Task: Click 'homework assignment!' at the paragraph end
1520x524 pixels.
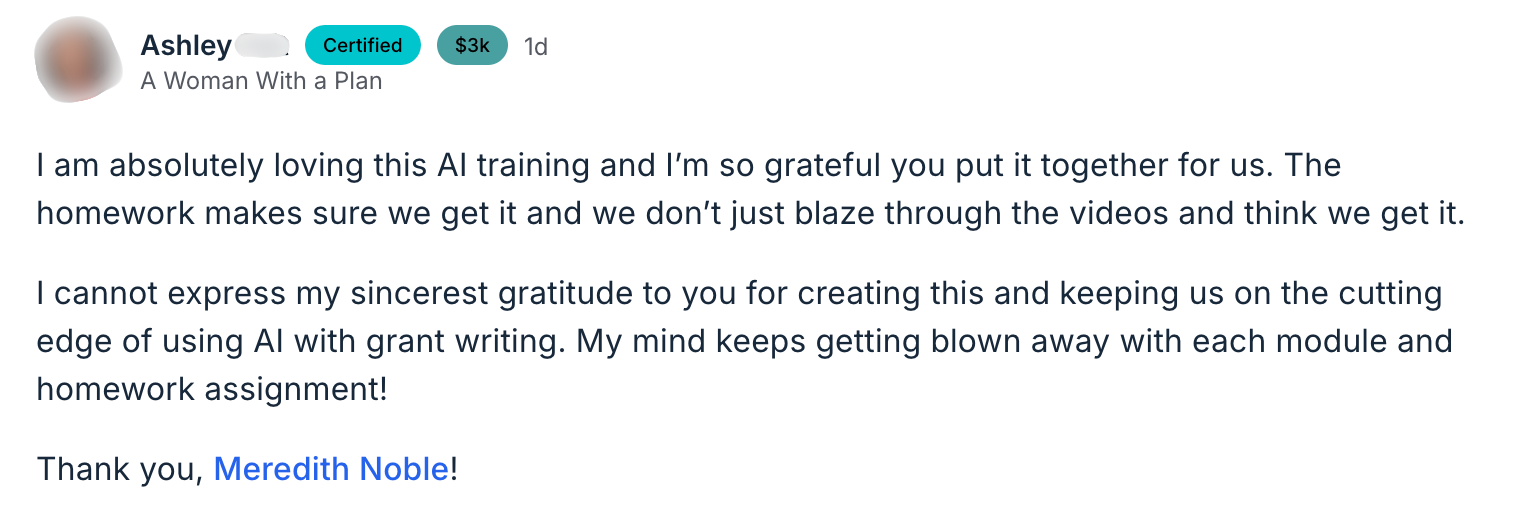Action: point(212,389)
